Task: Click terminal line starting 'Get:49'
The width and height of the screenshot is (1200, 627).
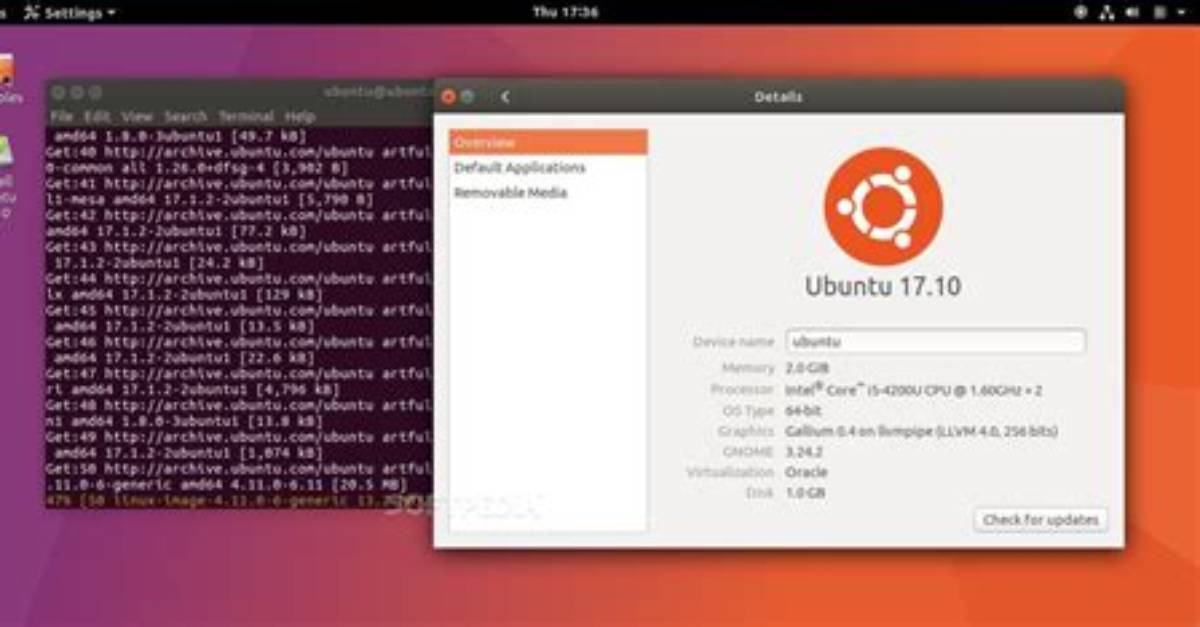Action: 239,437
